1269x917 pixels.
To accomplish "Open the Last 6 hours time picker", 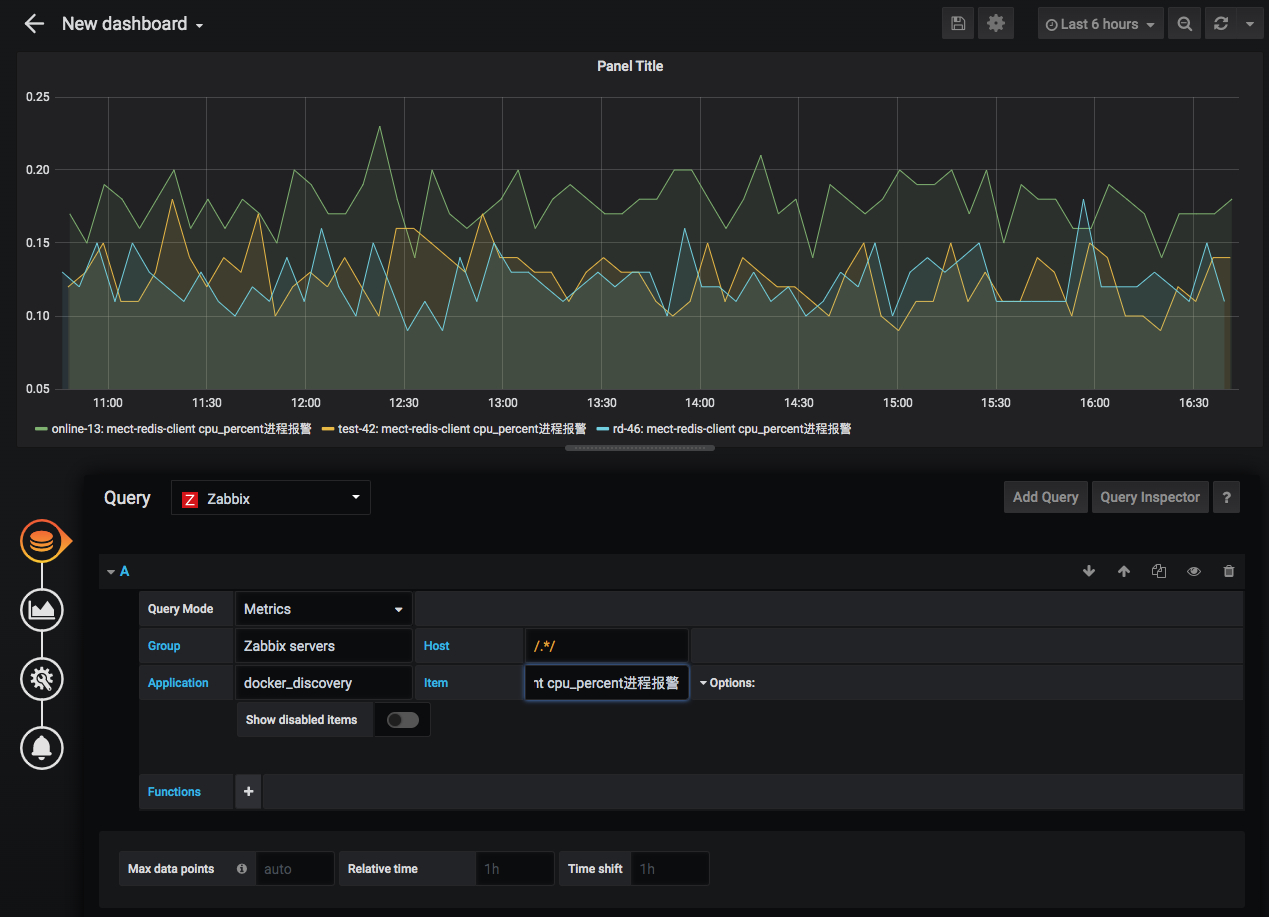I will 1100,24.
